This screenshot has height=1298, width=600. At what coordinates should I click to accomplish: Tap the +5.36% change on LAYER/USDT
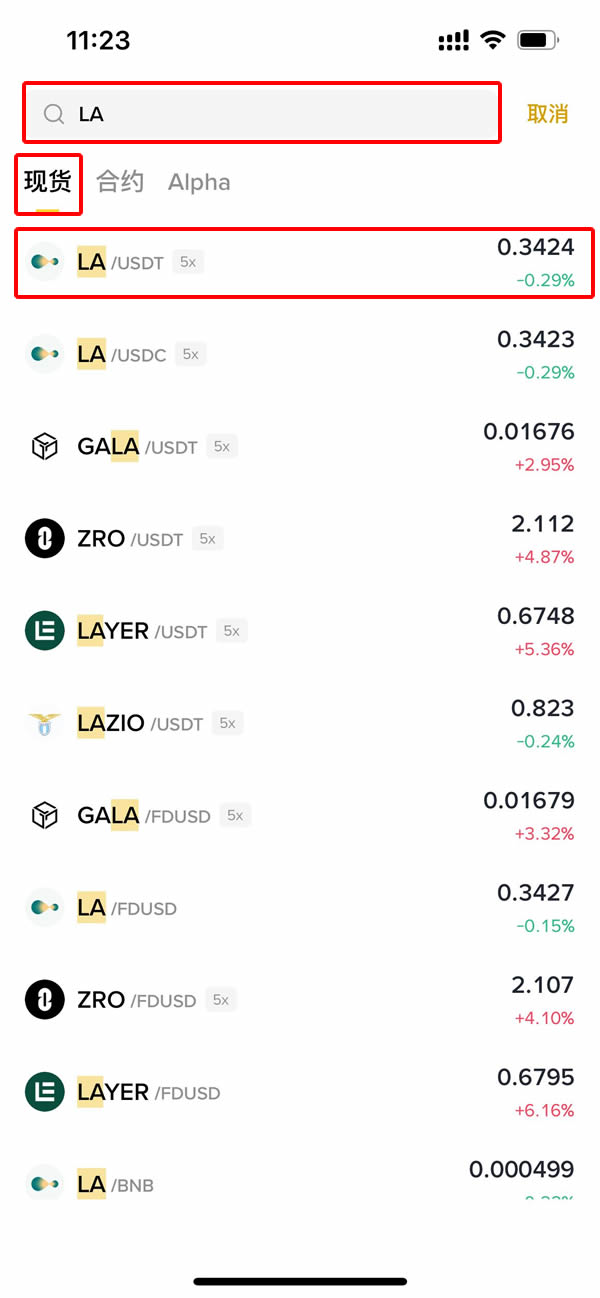544,649
